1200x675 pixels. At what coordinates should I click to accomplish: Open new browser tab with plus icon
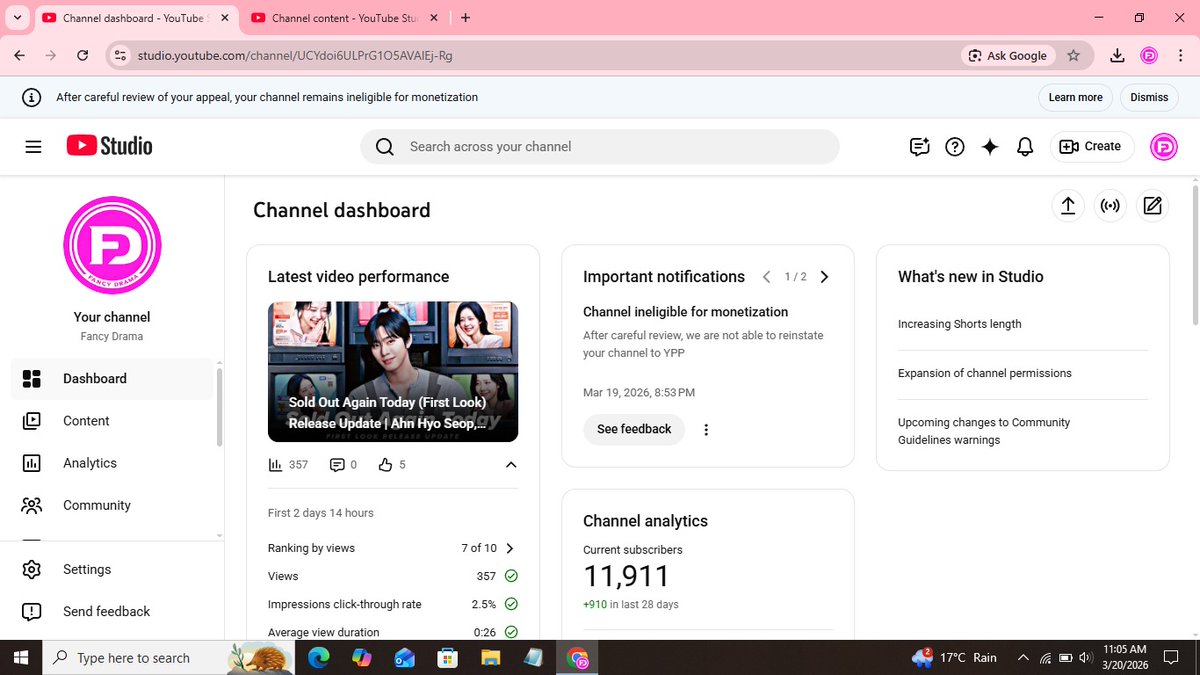tap(466, 17)
